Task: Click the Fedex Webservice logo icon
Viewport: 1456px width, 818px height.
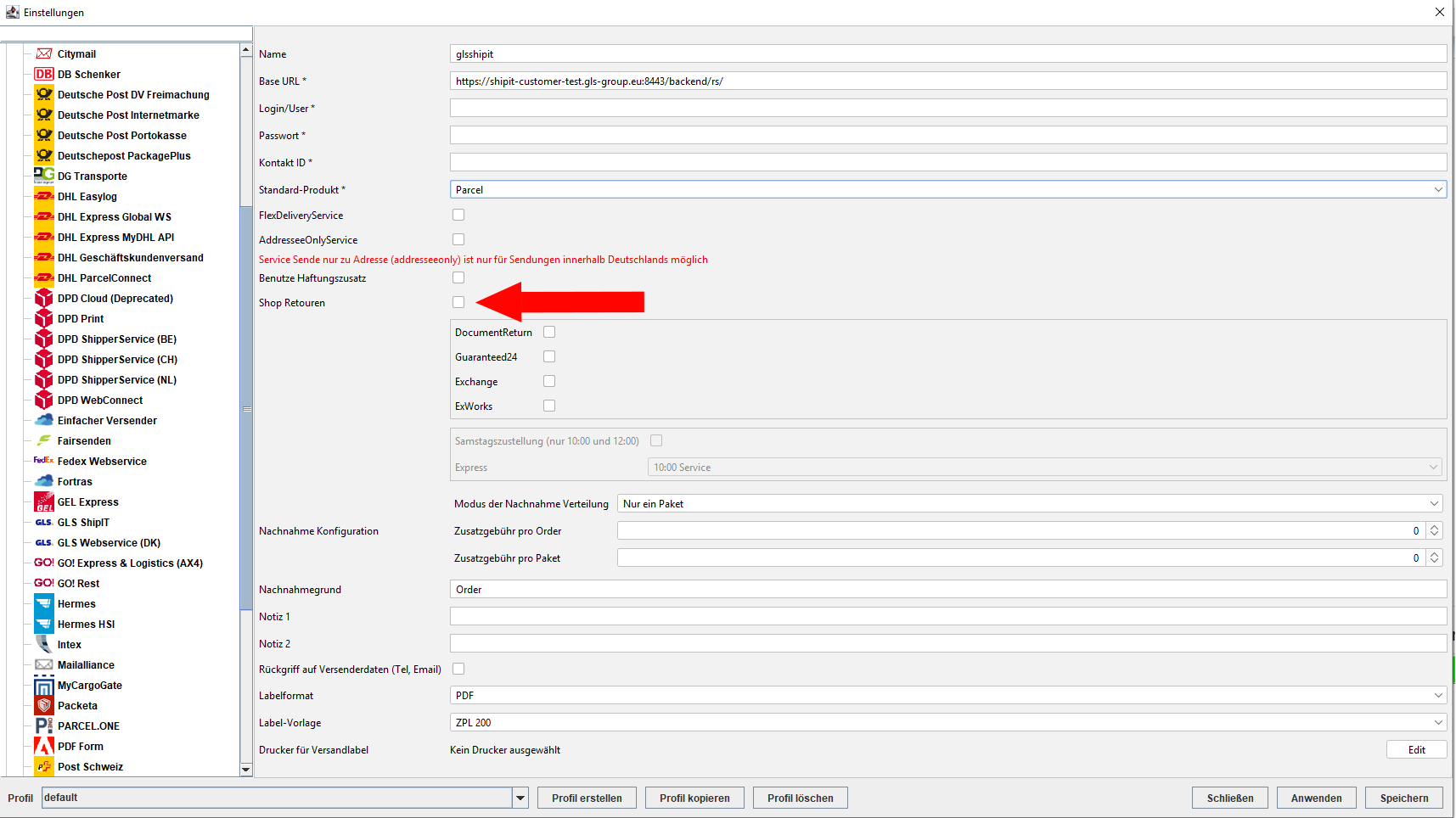Action: [44, 461]
